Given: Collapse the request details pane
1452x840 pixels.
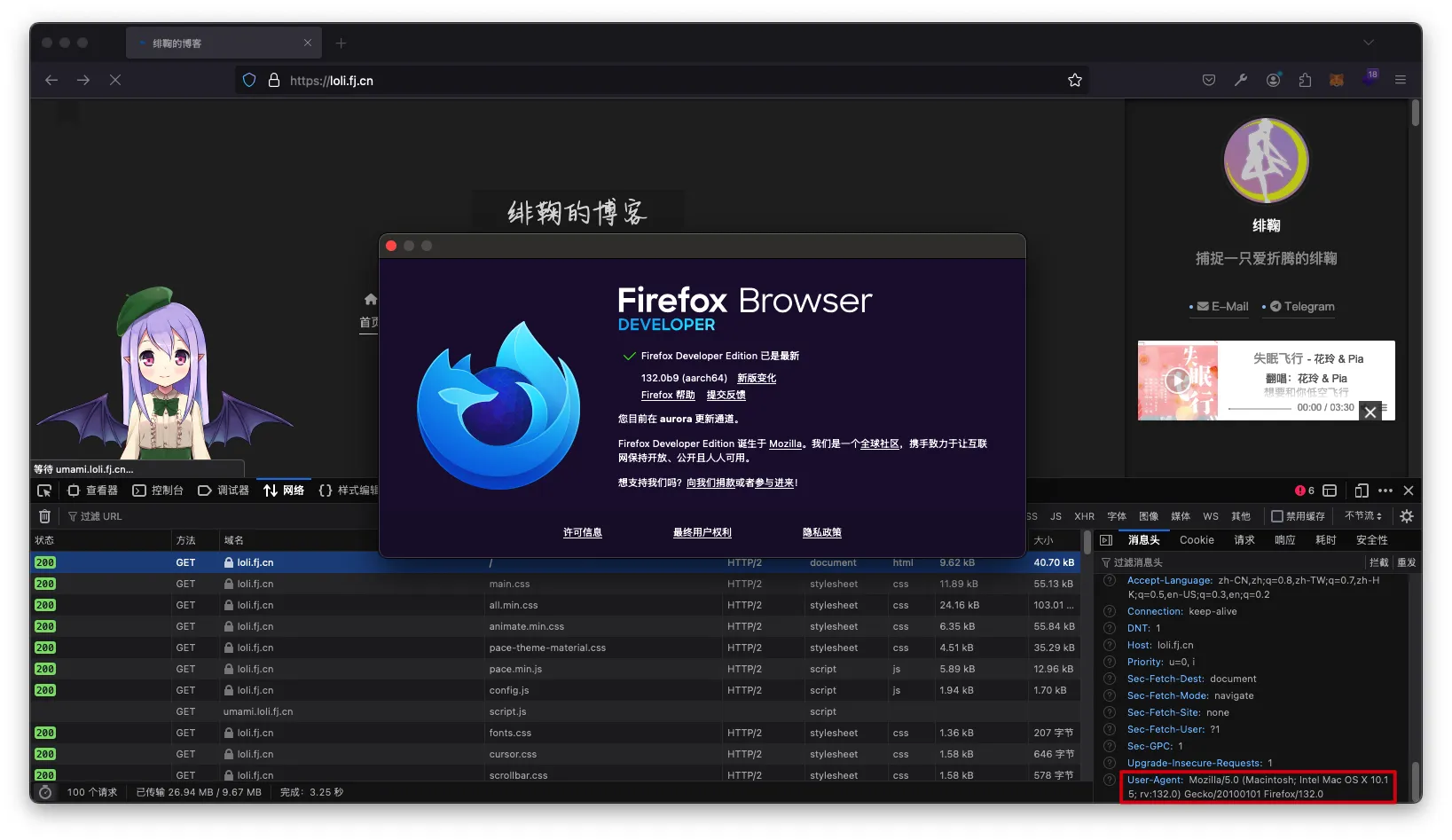Looking at the screenshot, I should (x=1106, y=540).
